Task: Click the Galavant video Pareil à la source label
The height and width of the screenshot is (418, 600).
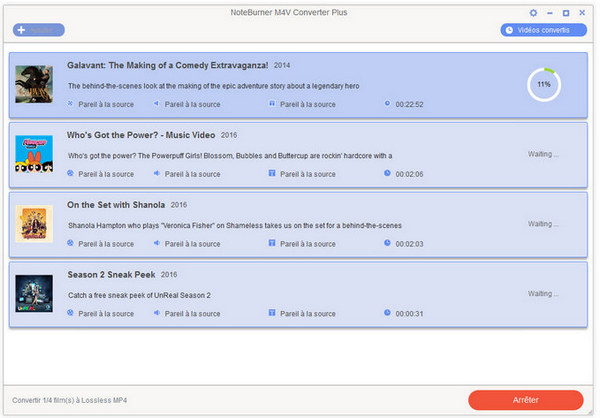Action: [106, 104]
